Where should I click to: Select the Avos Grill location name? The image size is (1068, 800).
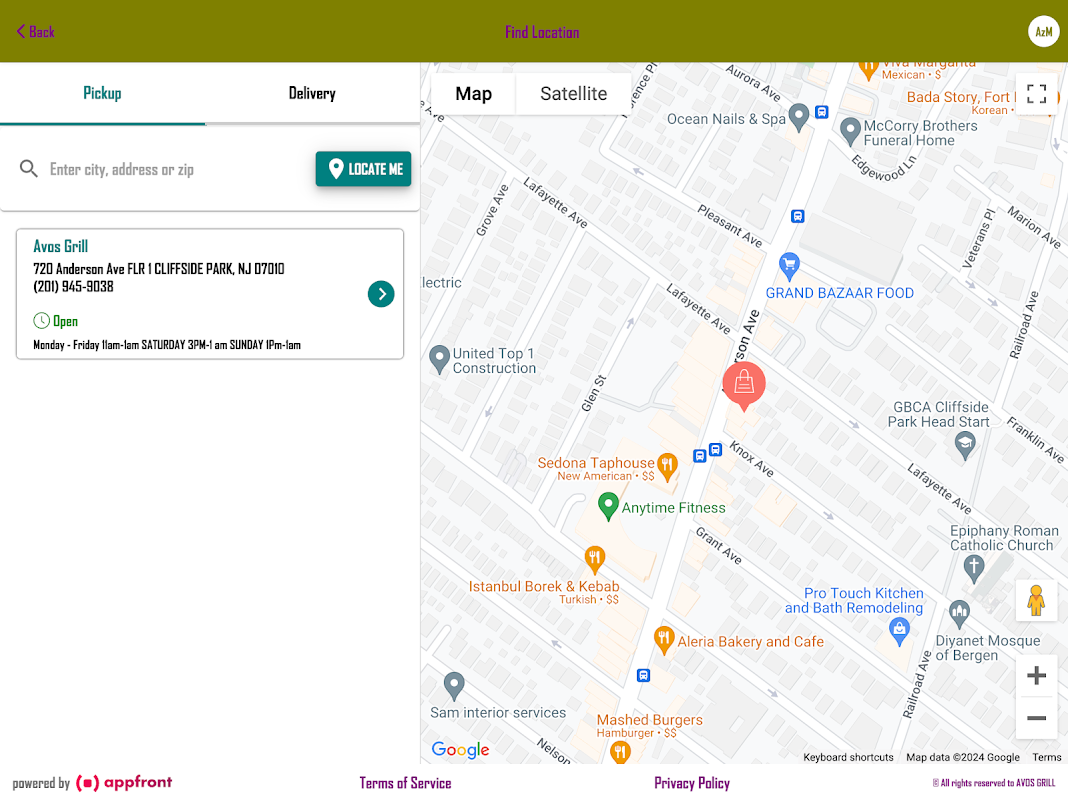(61, 246)
